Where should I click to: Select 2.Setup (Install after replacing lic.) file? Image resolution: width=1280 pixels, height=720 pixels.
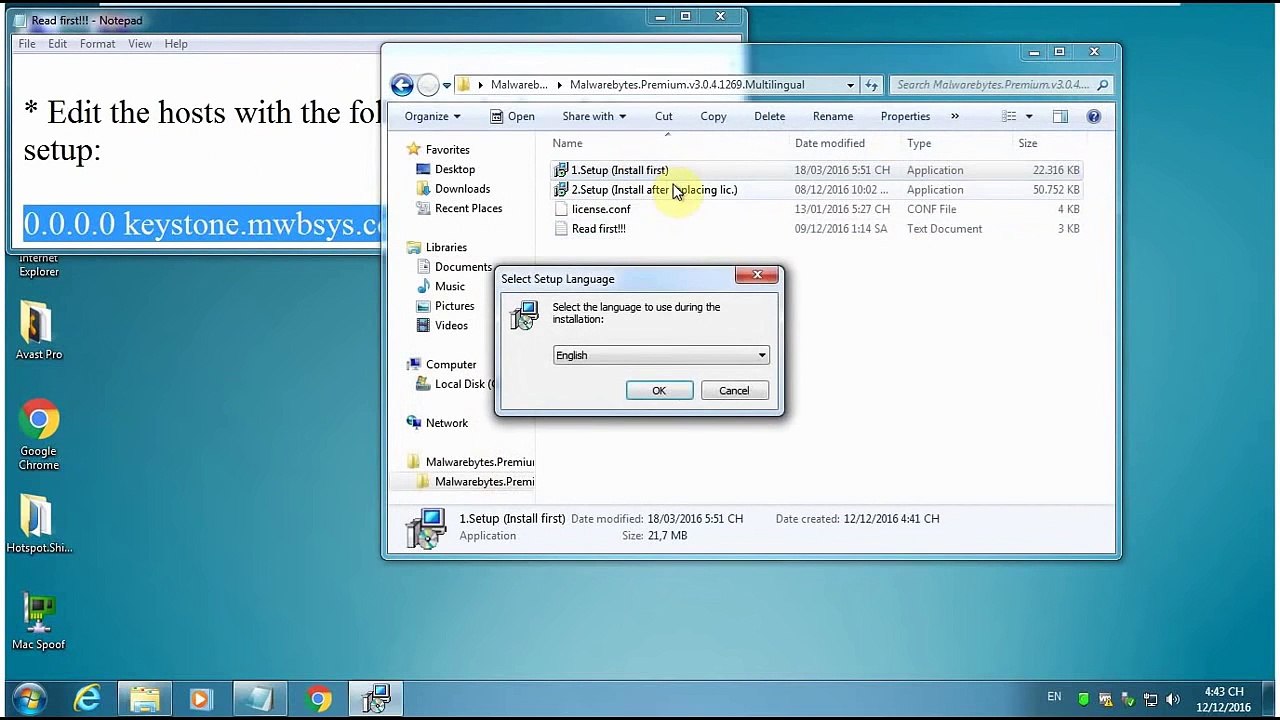click(815, 190)
